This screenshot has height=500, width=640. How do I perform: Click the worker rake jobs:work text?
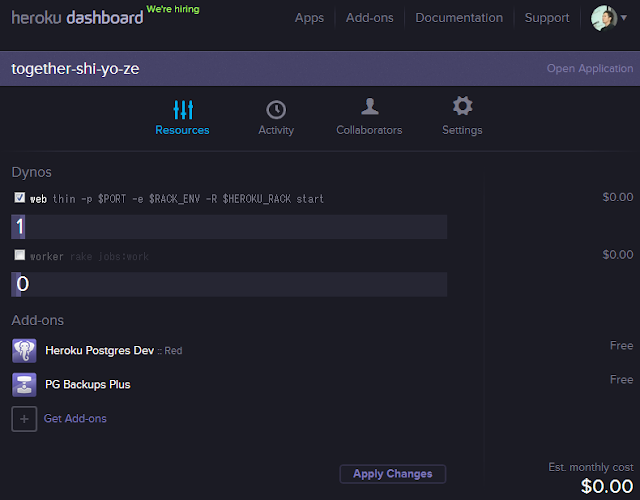pos(89,257)
